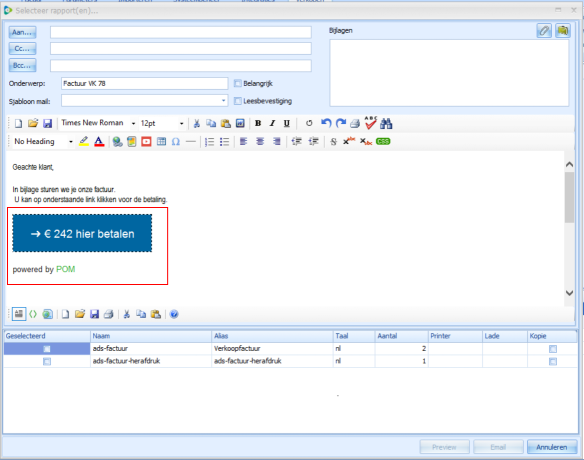Apply subscript formatting
Screen dimensions: 584x460
tap(366, 142)
